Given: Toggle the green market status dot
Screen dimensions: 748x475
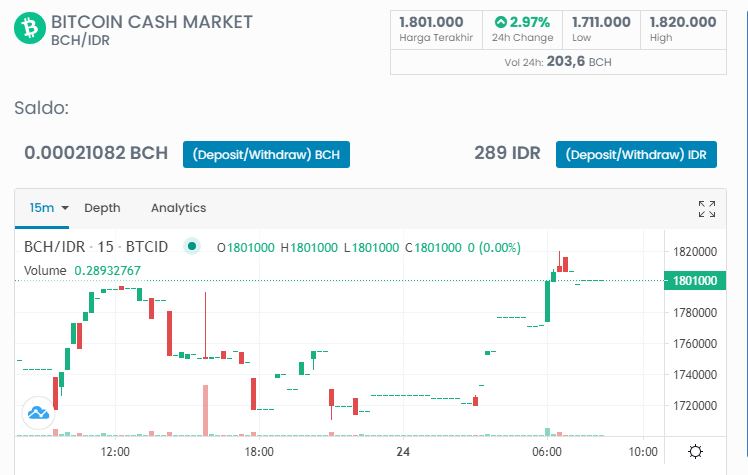Looking at the screenshot, I should (x=192, y=246).
